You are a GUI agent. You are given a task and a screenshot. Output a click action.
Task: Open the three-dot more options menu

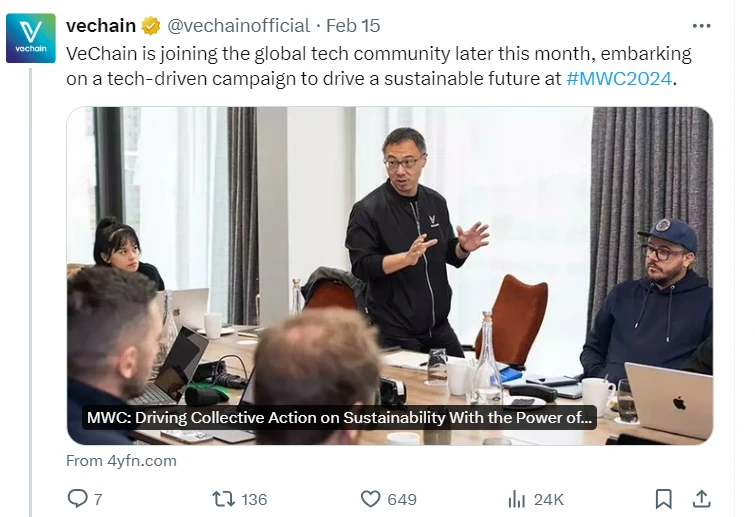pos(702,26)
